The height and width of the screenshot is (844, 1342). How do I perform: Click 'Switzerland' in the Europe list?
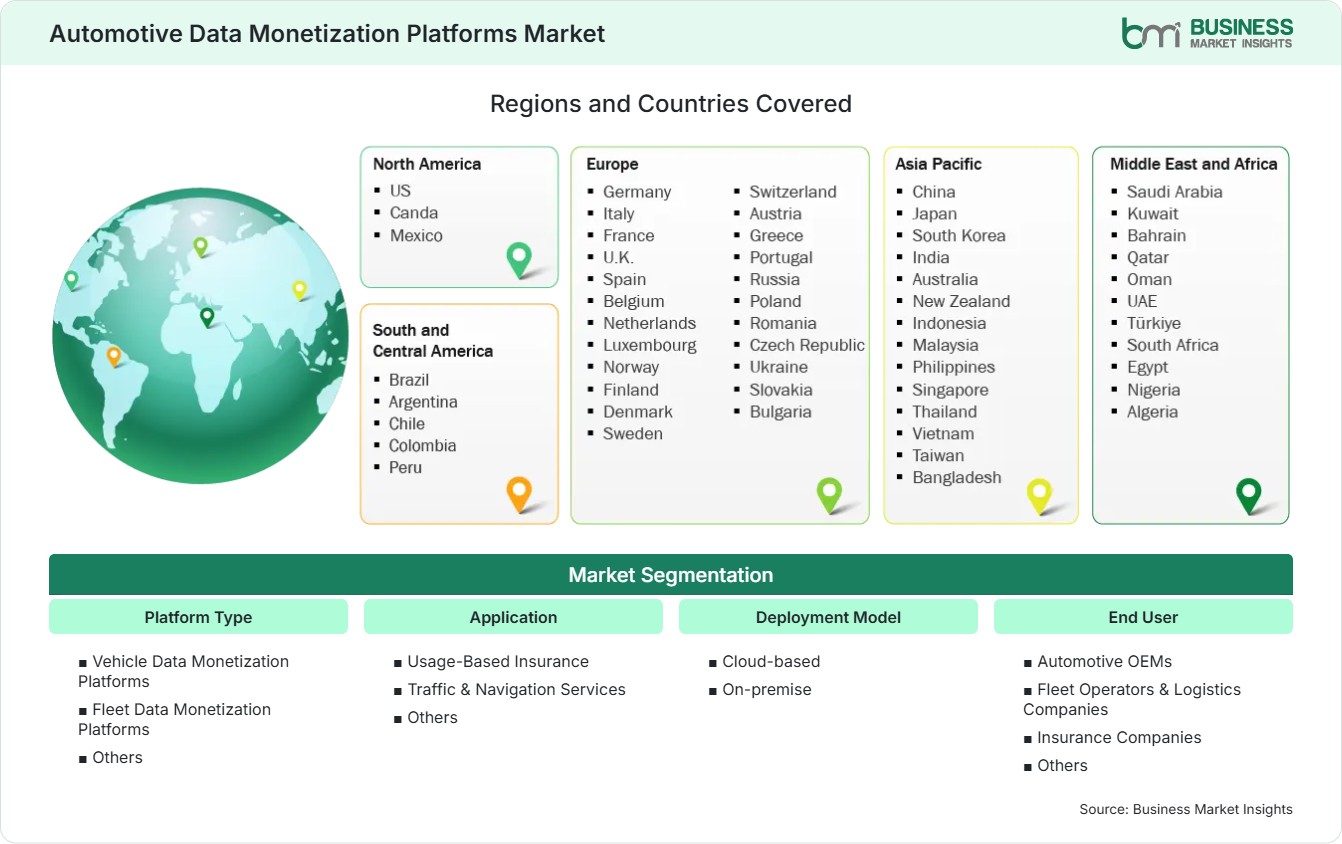[793, 192]
